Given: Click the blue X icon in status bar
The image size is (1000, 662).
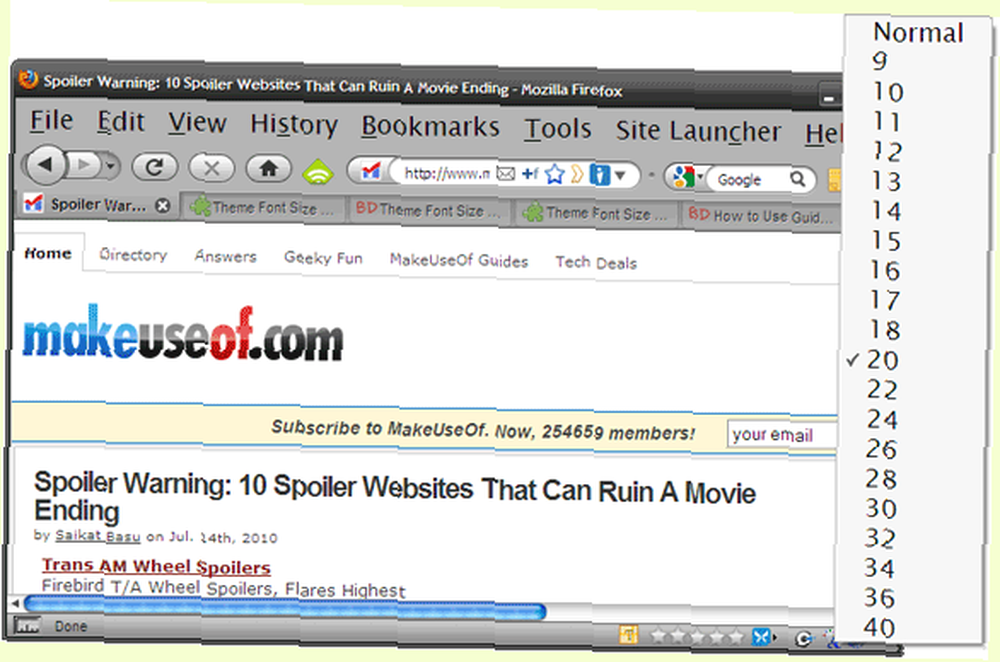Looking at the screenshot, I should (761, 636).
